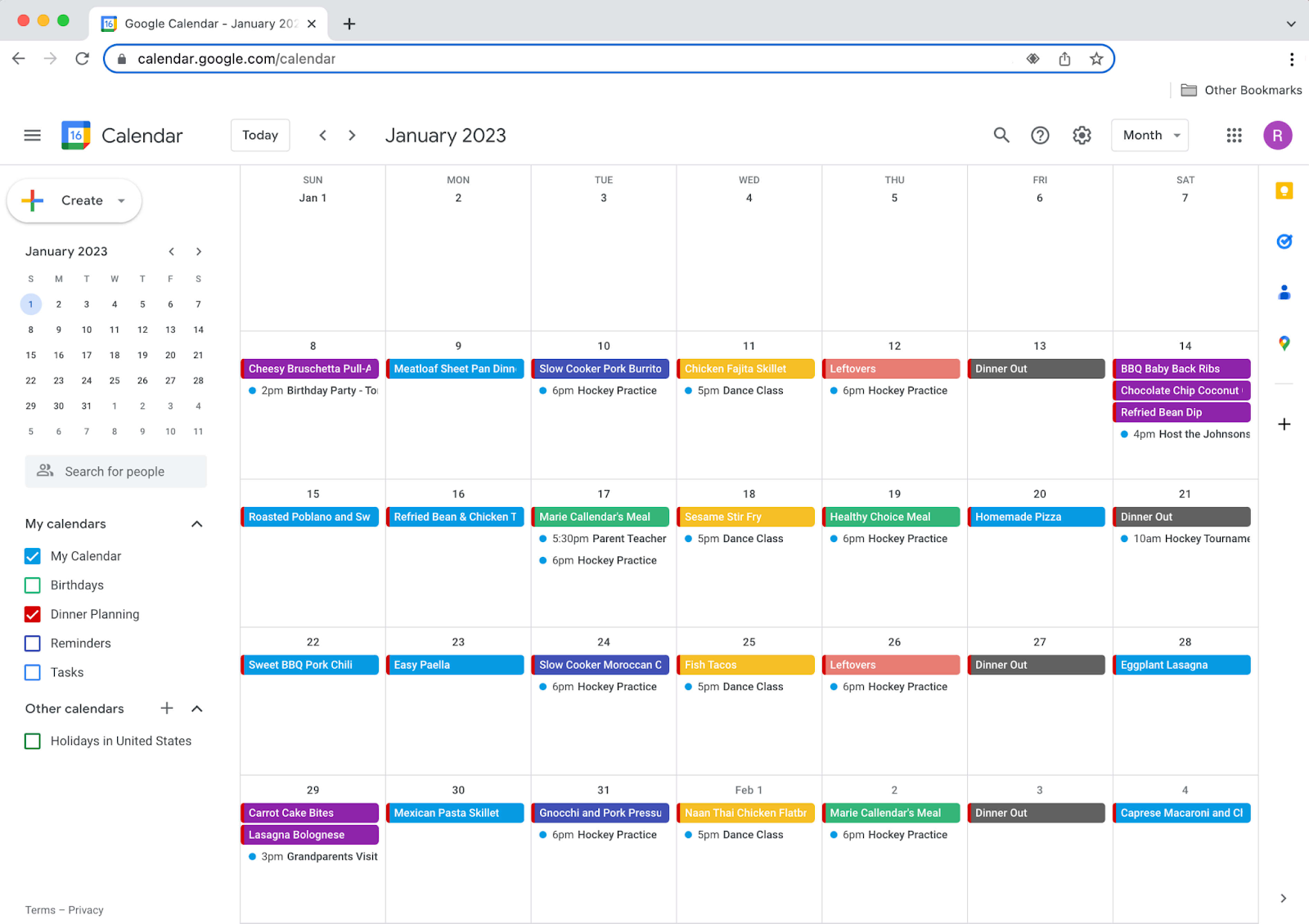Viewport: 1309px width, 924px height.
Task: Click the Search for people field
Action: [115, 471]
